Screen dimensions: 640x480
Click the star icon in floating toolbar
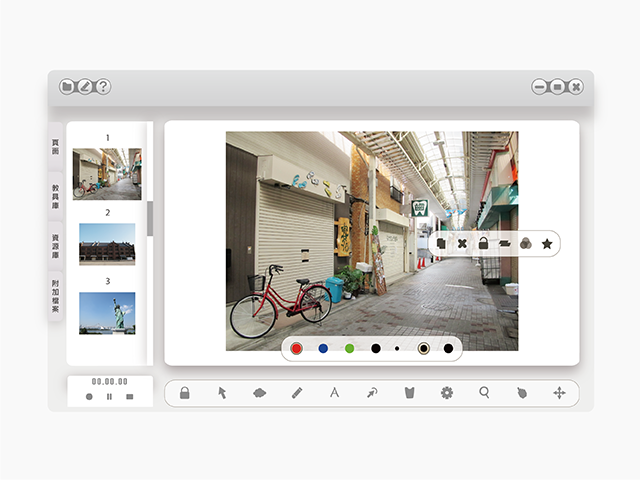coord(547,243)
